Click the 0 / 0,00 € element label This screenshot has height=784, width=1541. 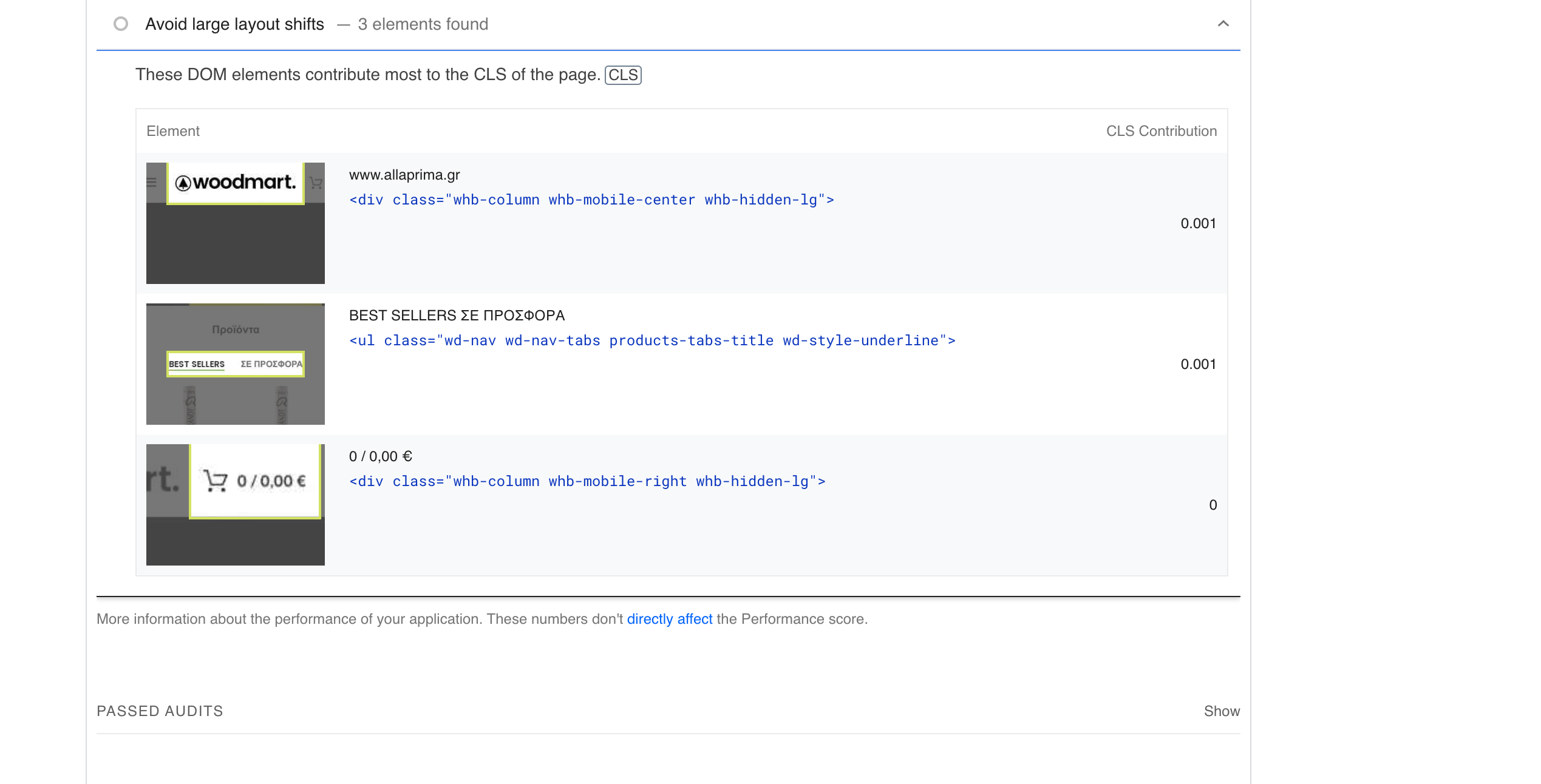[x=381, y=456]
